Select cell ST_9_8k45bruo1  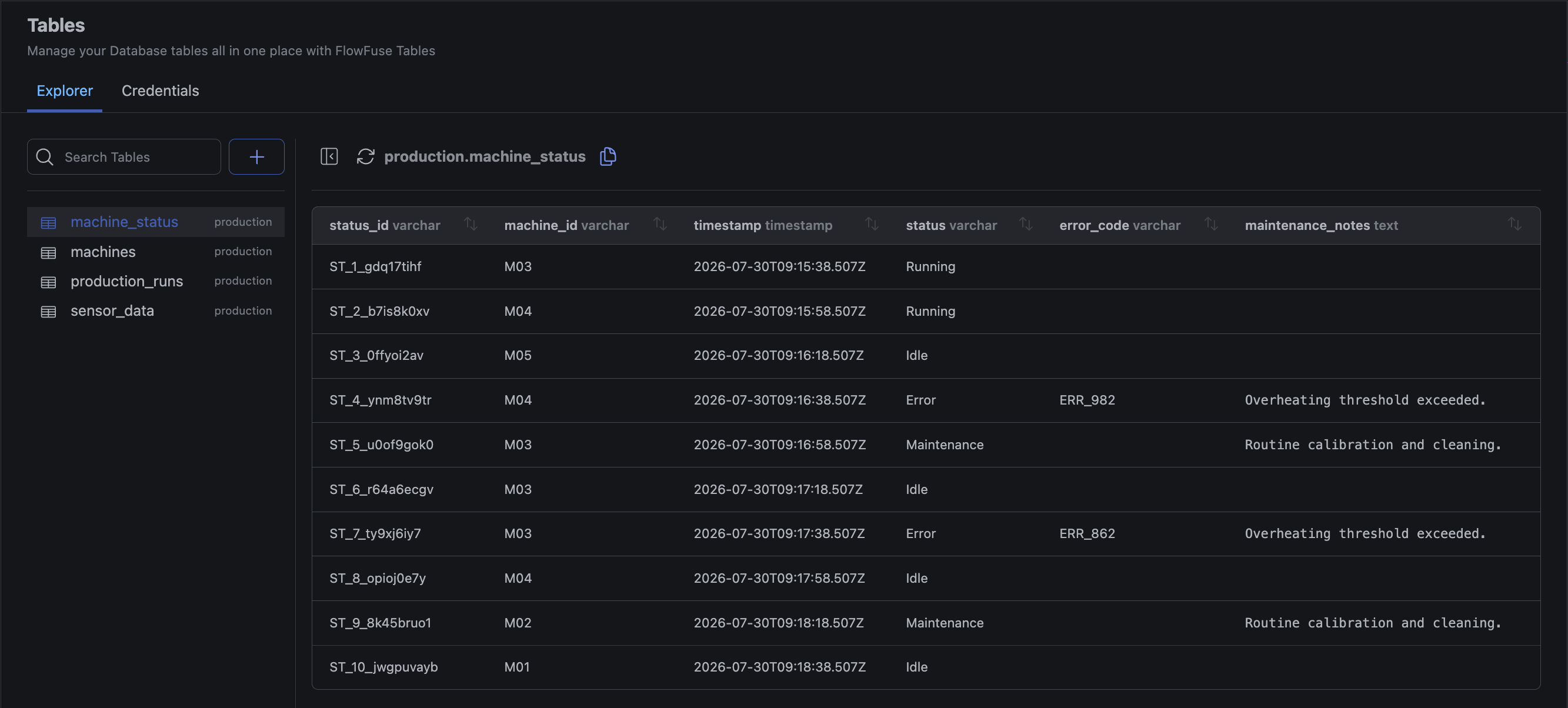point(380,623)
